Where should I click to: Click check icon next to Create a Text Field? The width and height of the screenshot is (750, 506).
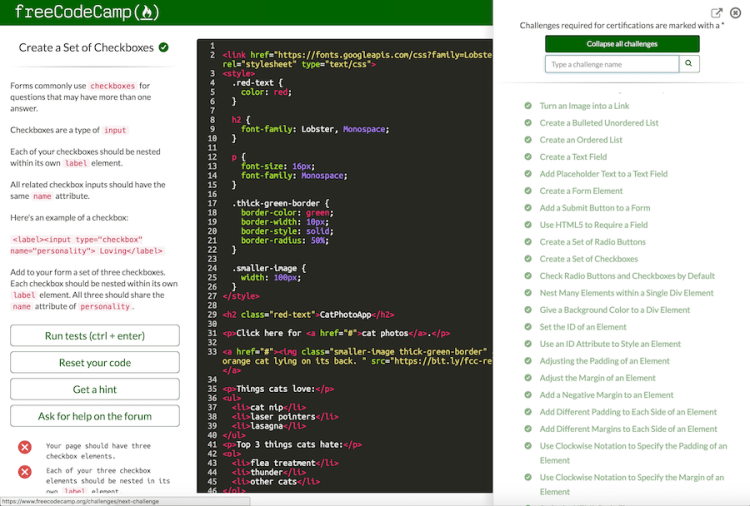pyautogui.click(x=528, y=157)
